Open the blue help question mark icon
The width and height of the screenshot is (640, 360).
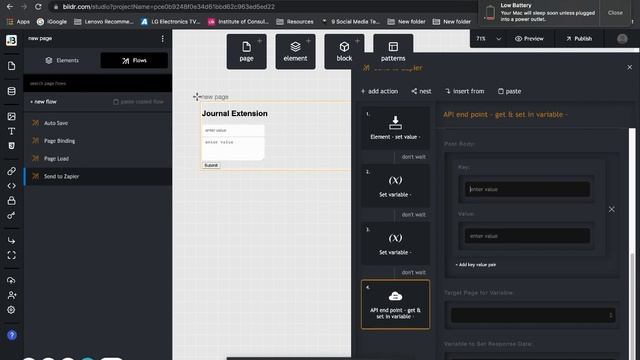(11, 335)
